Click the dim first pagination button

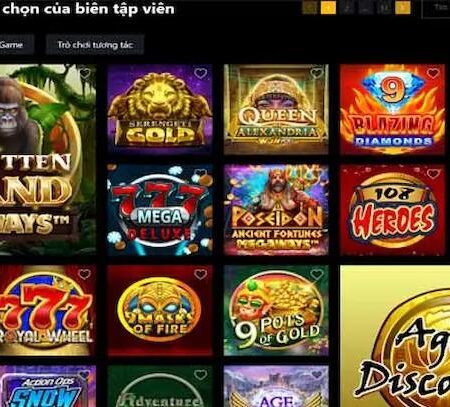[x=309, y=7]
